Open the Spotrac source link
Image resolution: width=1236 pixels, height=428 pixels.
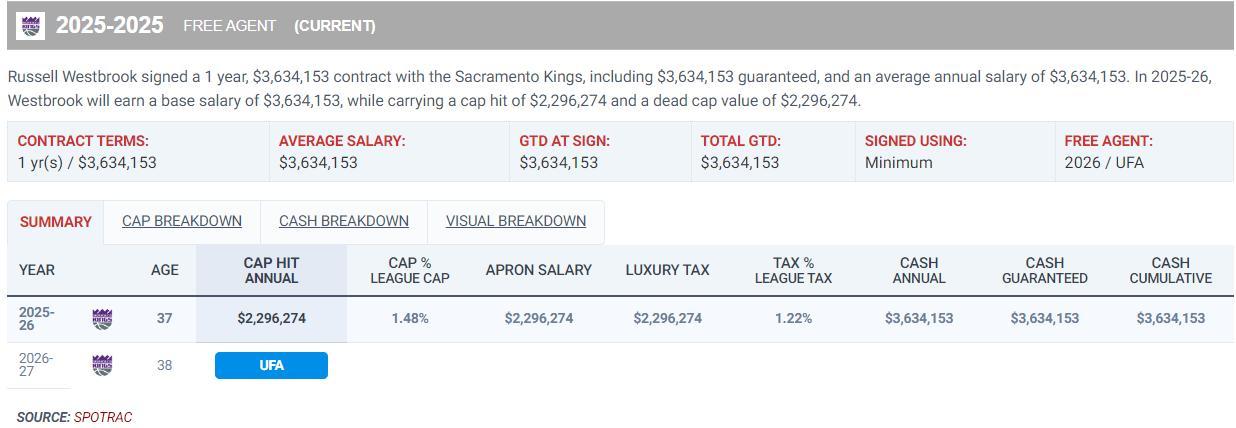coord(103,417)
